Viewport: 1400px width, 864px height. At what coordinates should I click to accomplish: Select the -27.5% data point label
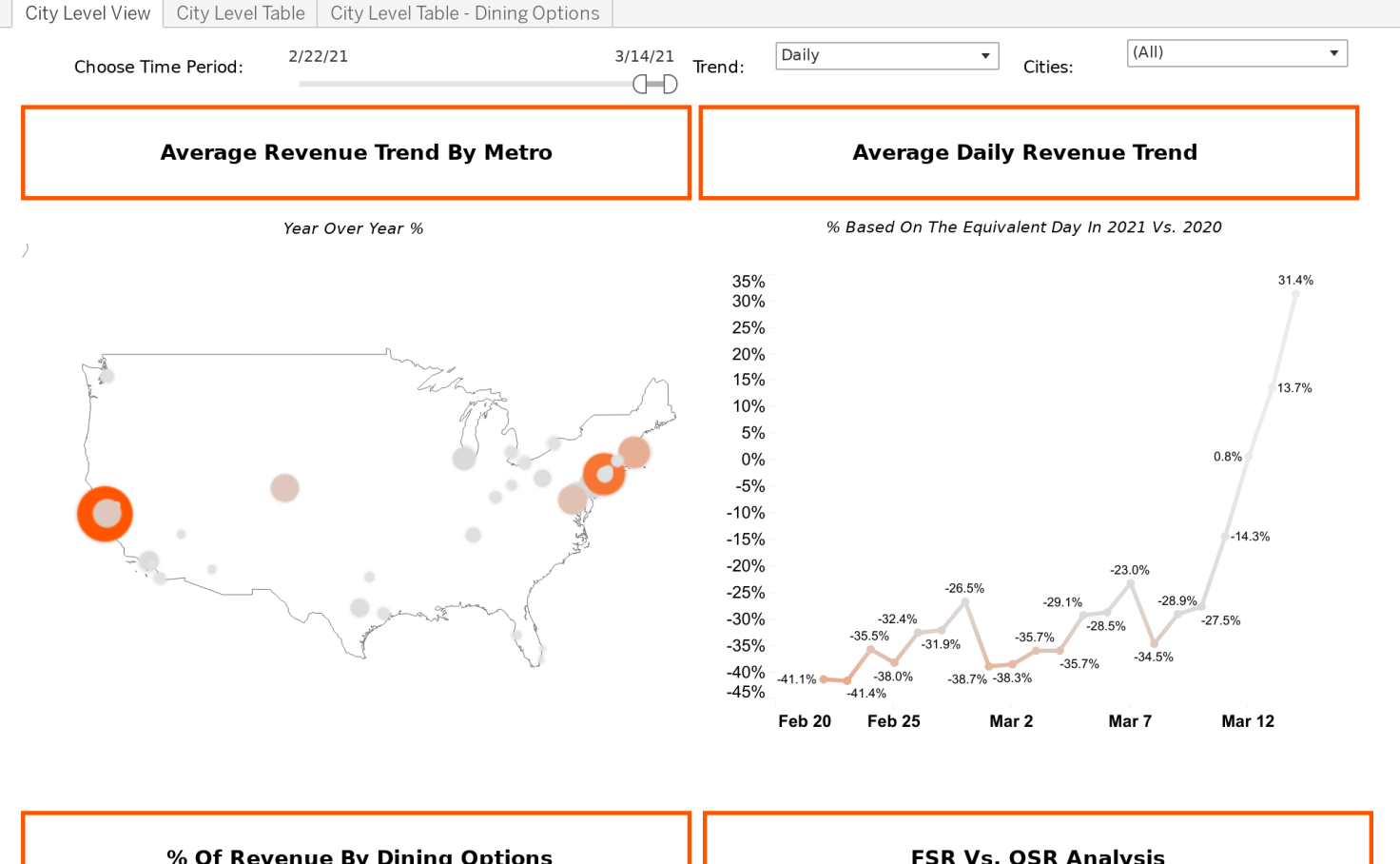pos(1220,620)
